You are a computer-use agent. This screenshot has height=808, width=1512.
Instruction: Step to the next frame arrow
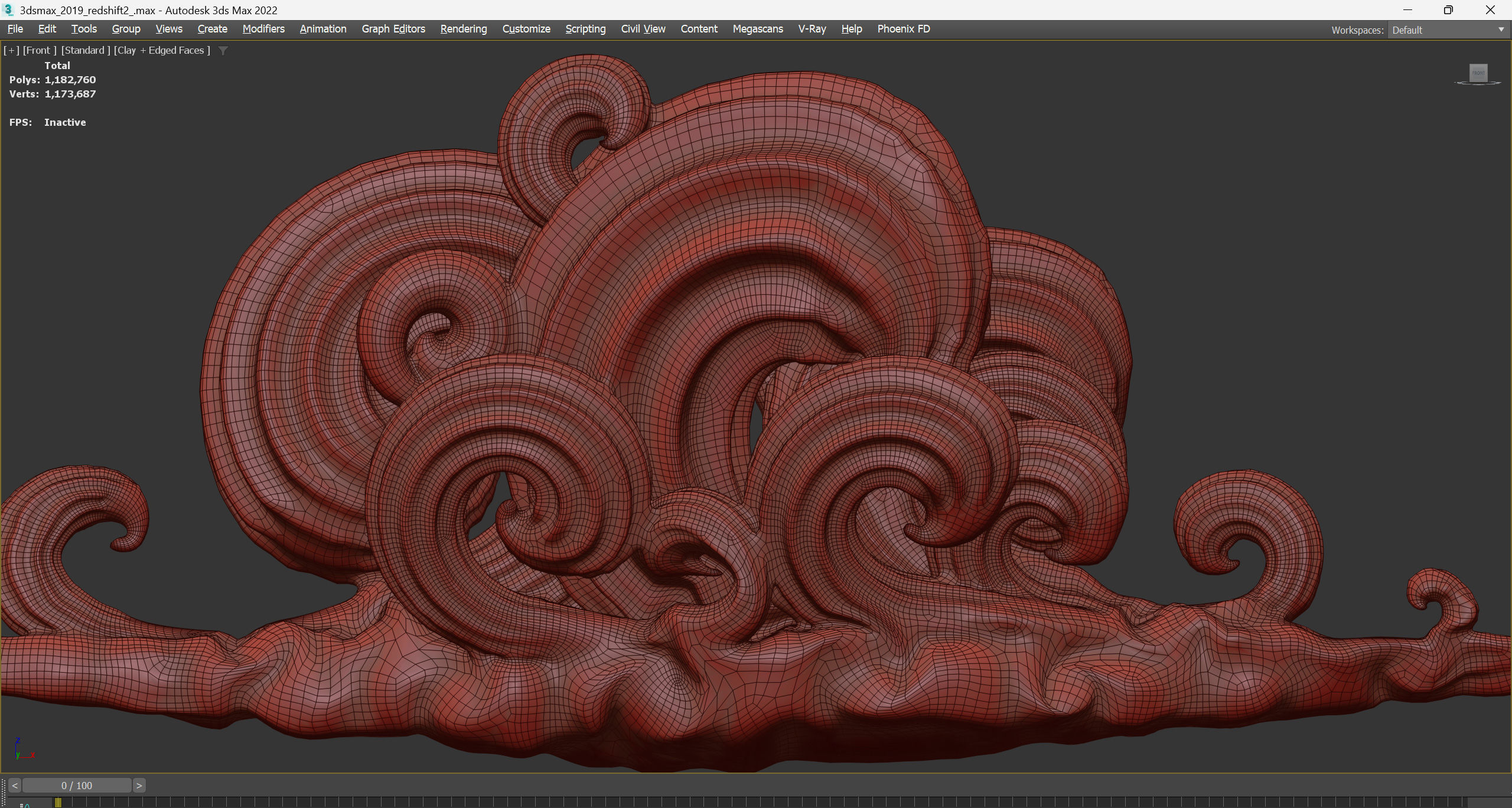coord(139,786)
